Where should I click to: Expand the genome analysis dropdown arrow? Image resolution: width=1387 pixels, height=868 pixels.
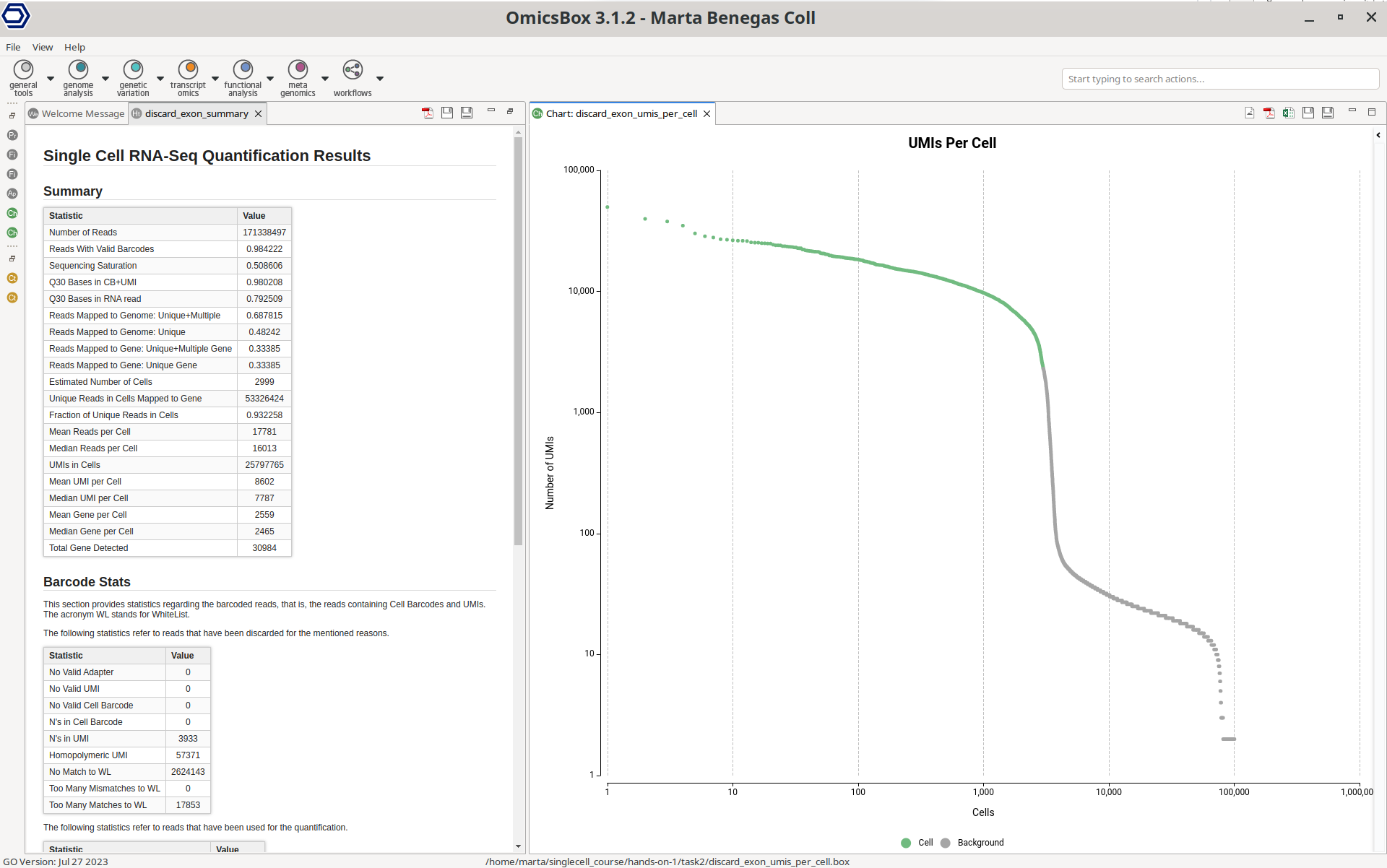click(105, 79)
